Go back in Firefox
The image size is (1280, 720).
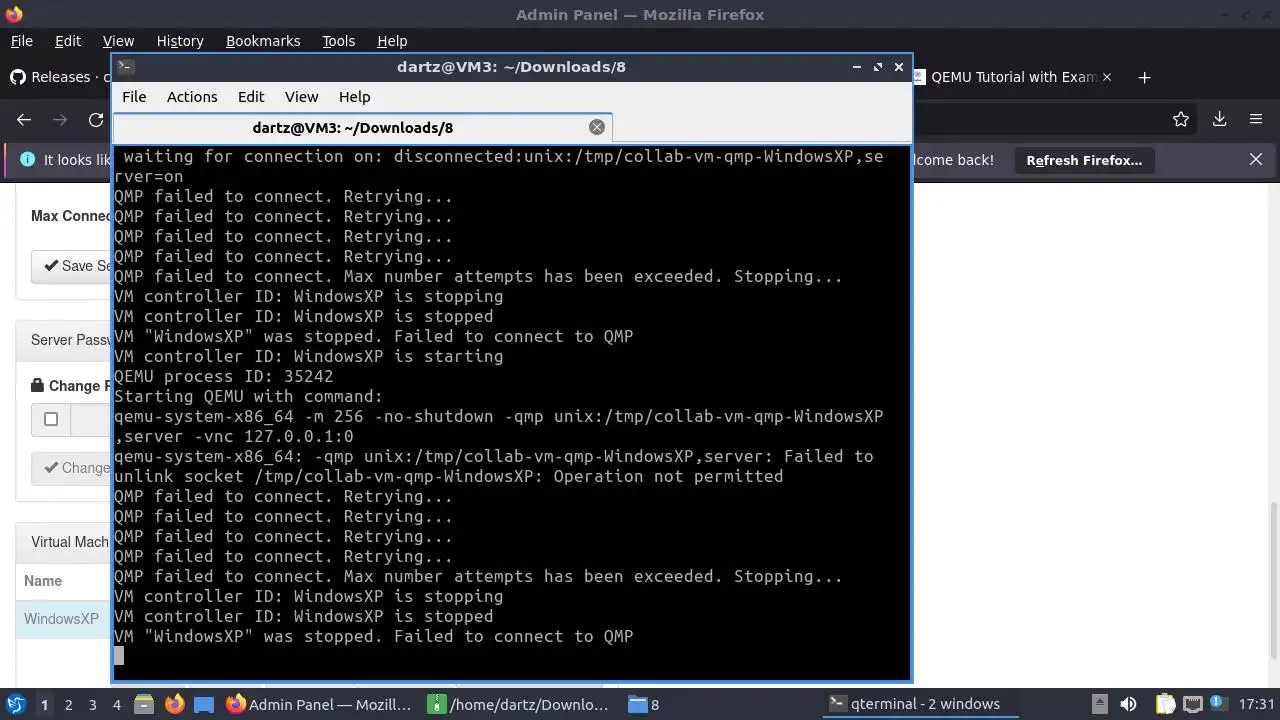click(24, 119)
